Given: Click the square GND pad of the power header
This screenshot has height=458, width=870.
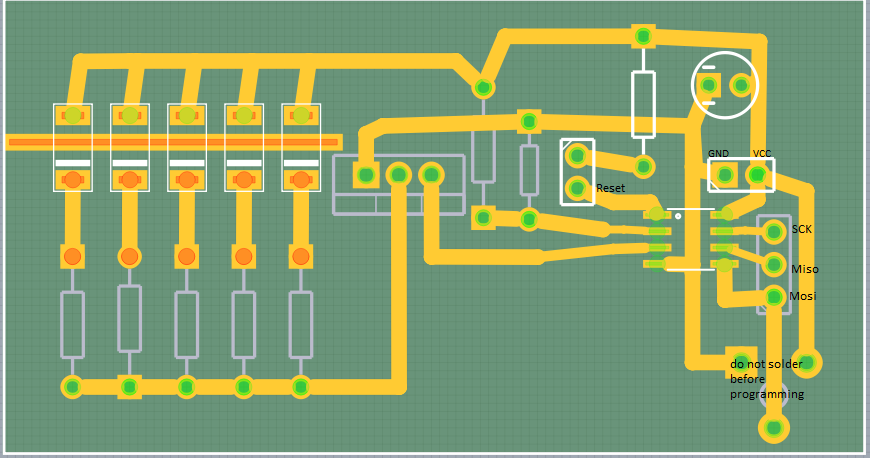Looking at the screenshot, I should point(725,175).
